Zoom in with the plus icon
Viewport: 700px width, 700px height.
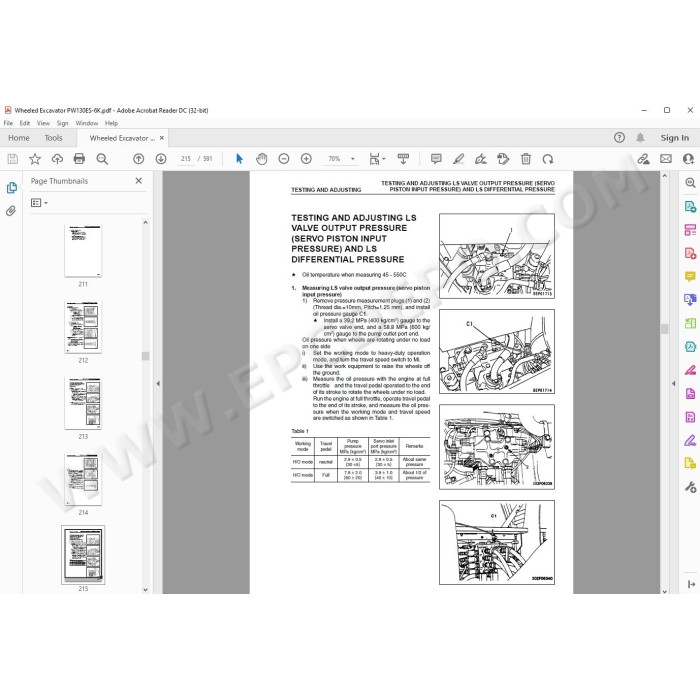[x=306, y=159]
